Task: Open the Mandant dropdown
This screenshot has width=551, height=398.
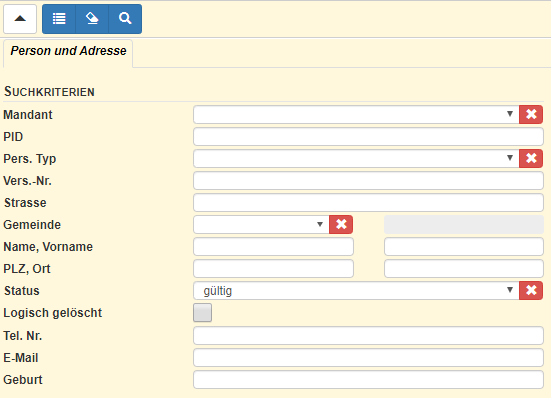Action: [356, 115]
